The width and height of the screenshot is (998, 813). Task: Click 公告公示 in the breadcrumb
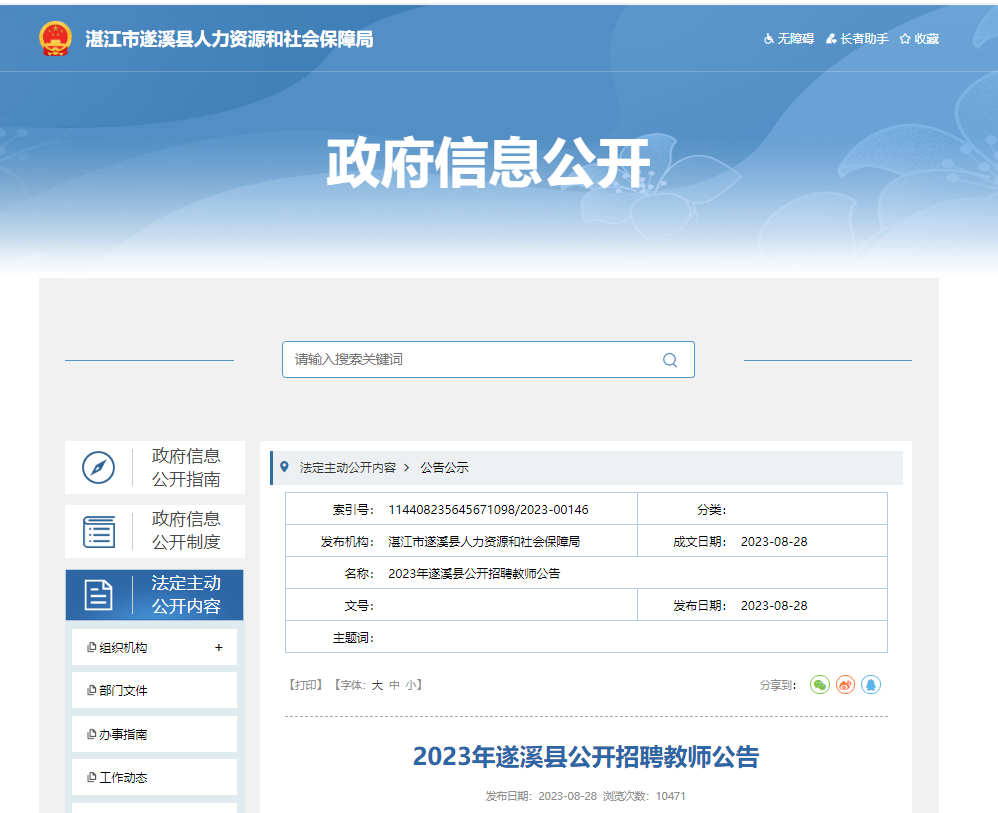coord(444,468)
